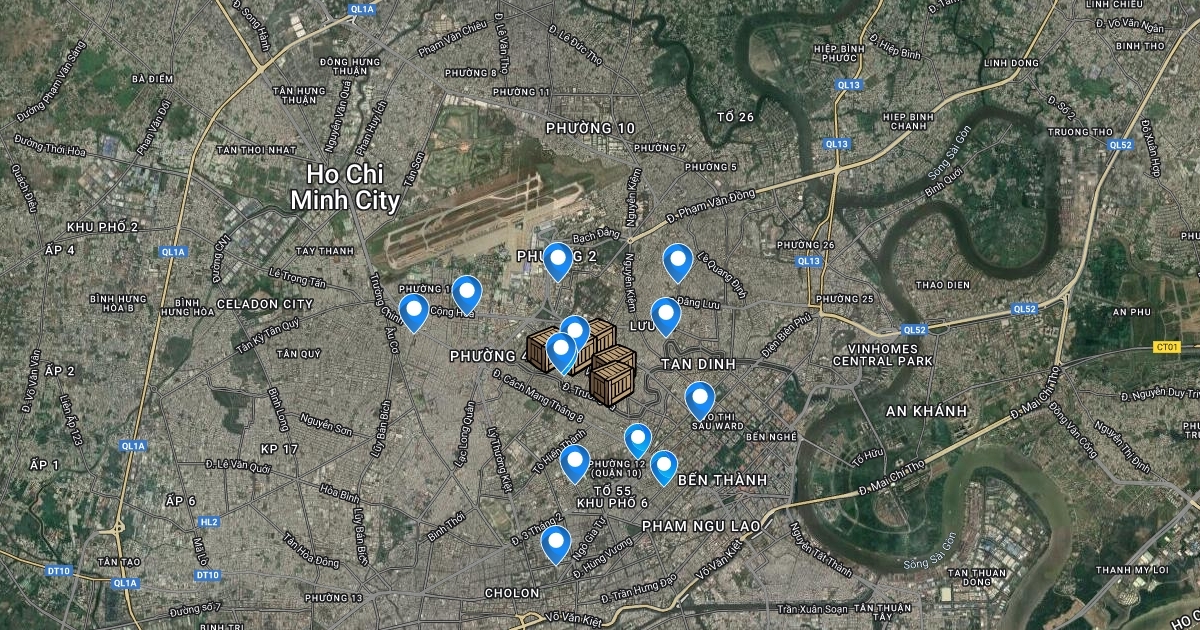Select the Cholon area label
This screenshot has width=1200, height=630.
512,593
